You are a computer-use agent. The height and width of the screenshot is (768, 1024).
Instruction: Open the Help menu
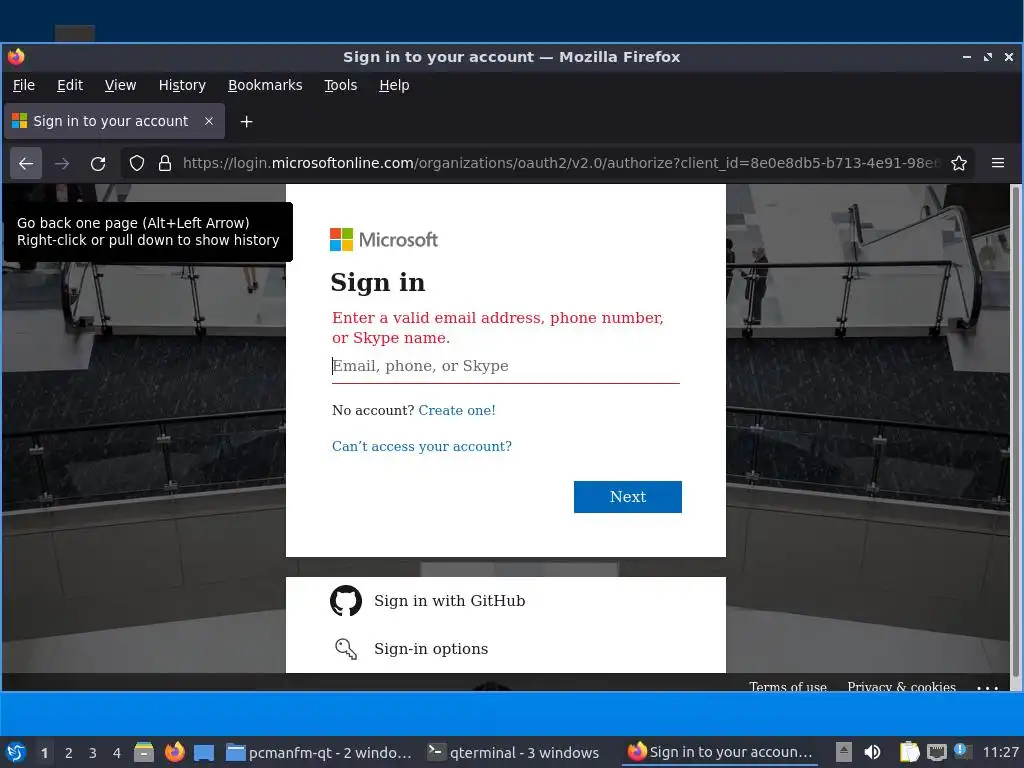(394, 86)
